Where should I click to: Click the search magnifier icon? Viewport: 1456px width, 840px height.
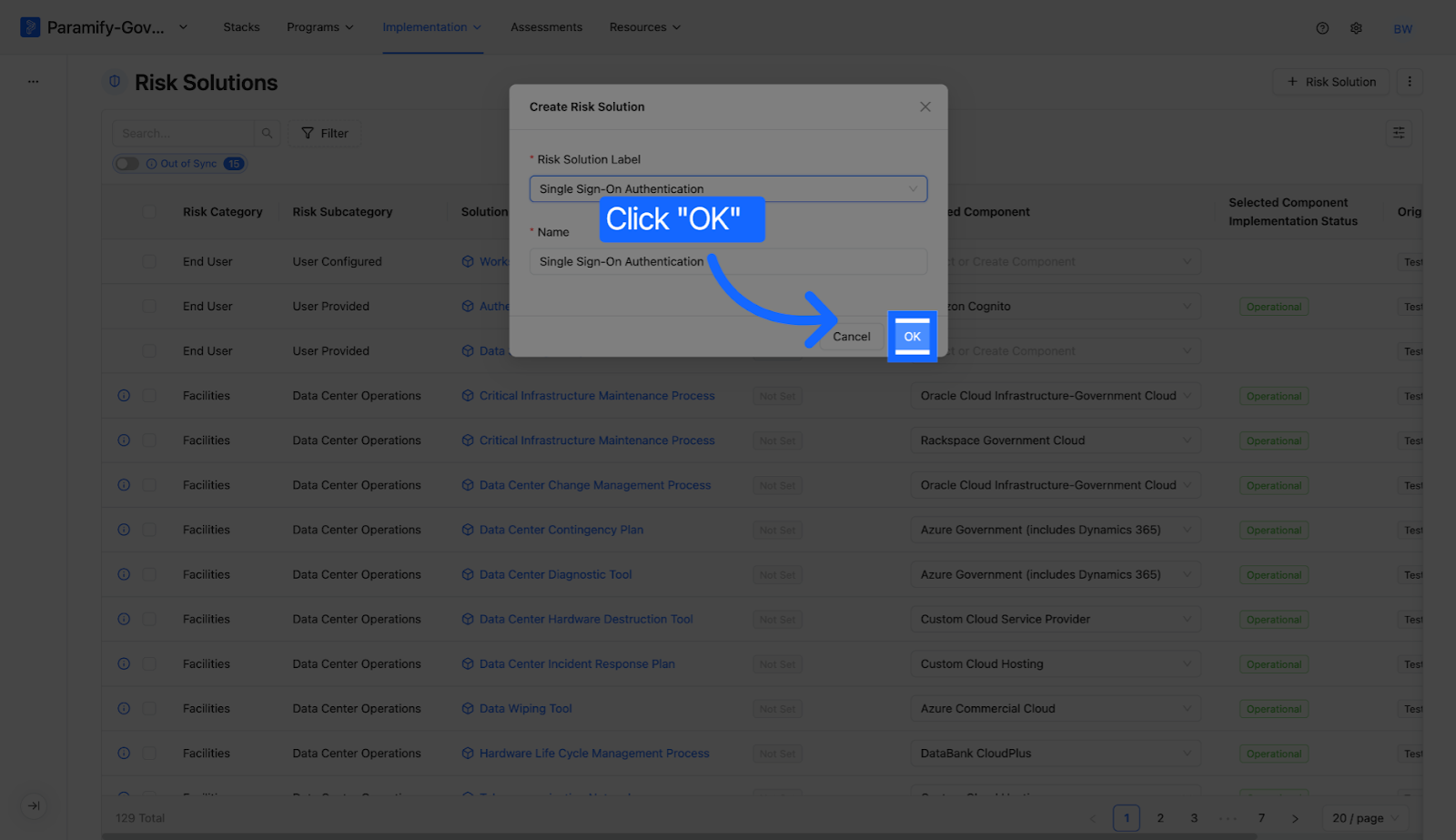click(267, 133)
